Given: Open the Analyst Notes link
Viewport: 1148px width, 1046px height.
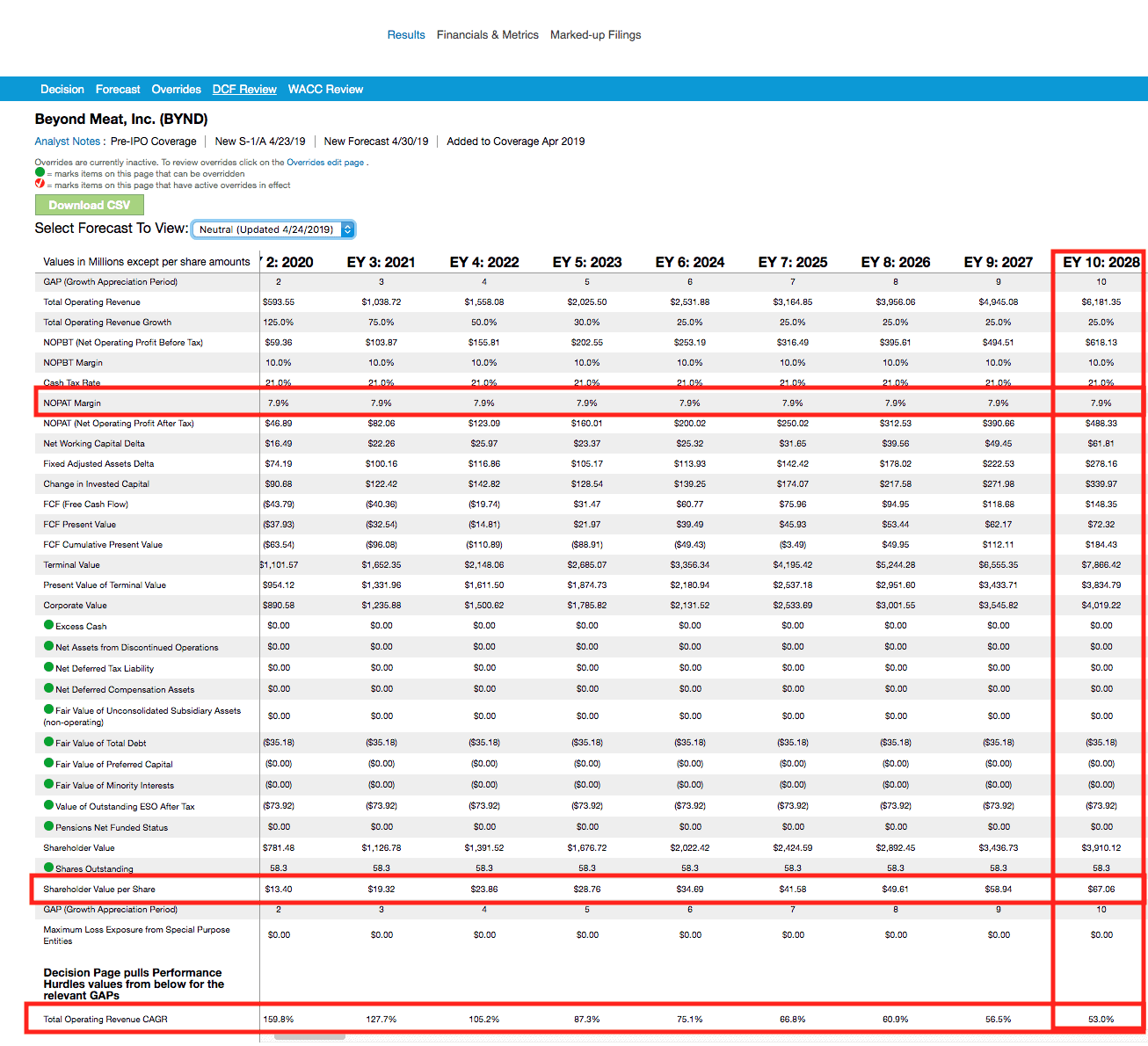Looking at the screenshot, I should [x=68, y=142].
